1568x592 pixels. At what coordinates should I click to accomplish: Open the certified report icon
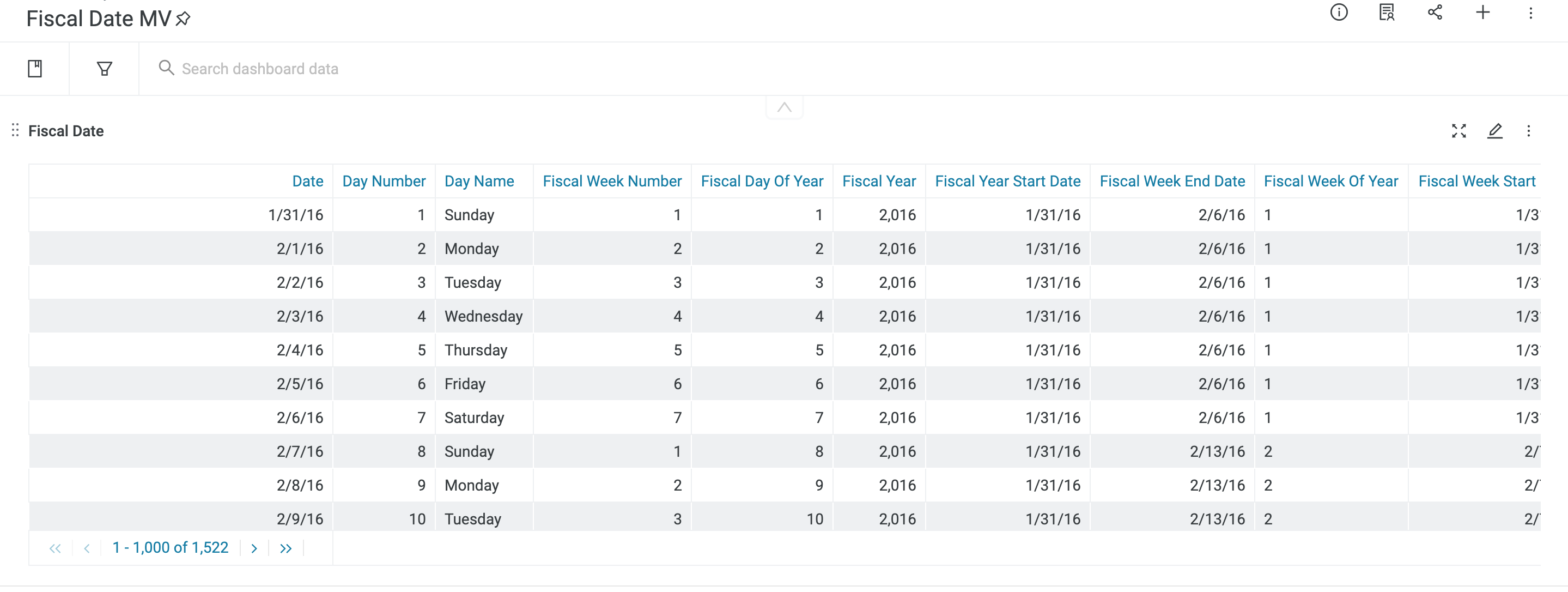1386,12
